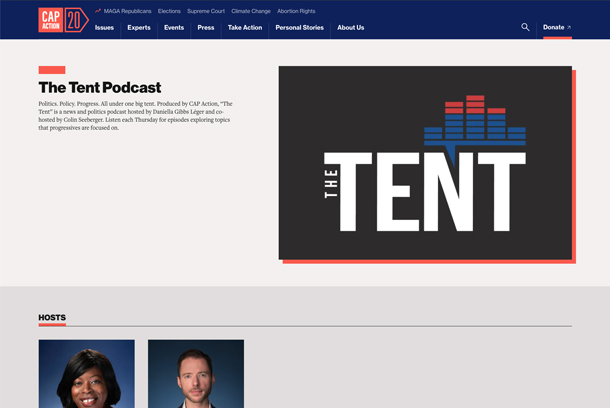Open the MAGA Republicans trending link
This screenshot has width=610, height=408.
[127, 11]
